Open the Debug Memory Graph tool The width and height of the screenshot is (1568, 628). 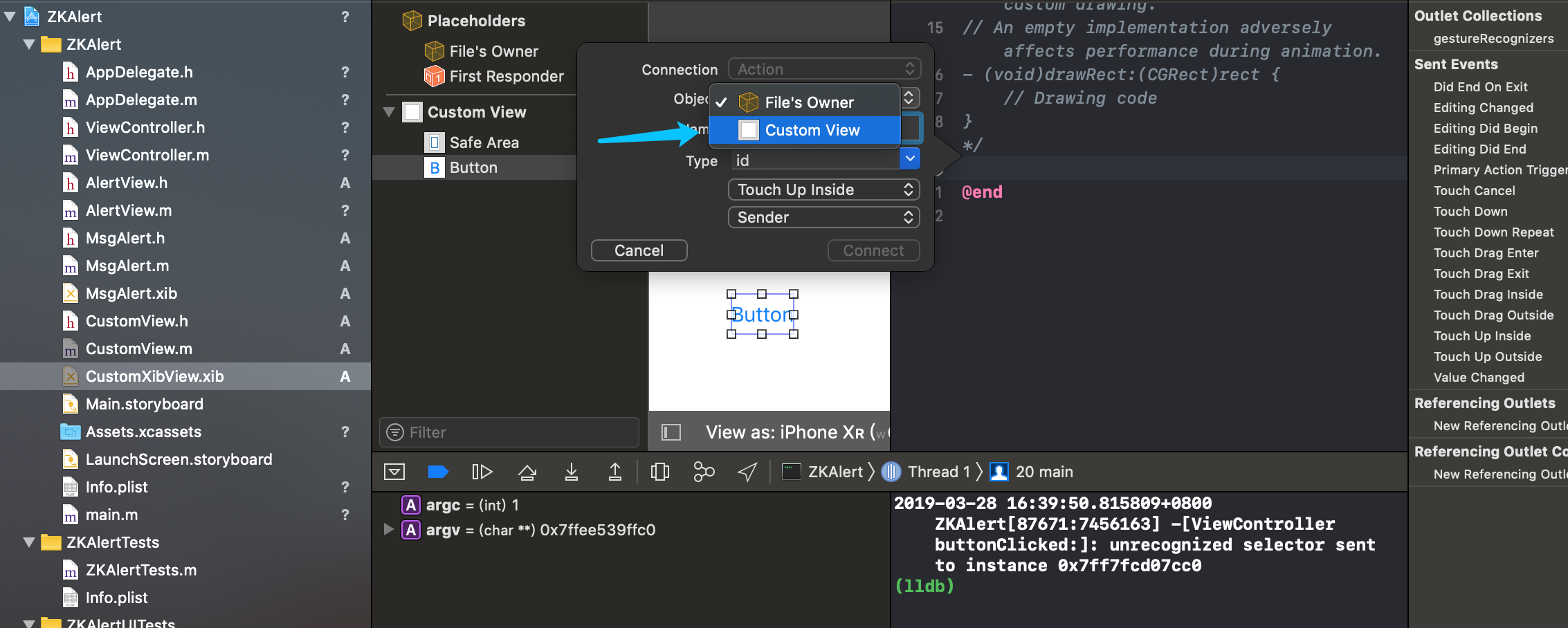point(704,472)
